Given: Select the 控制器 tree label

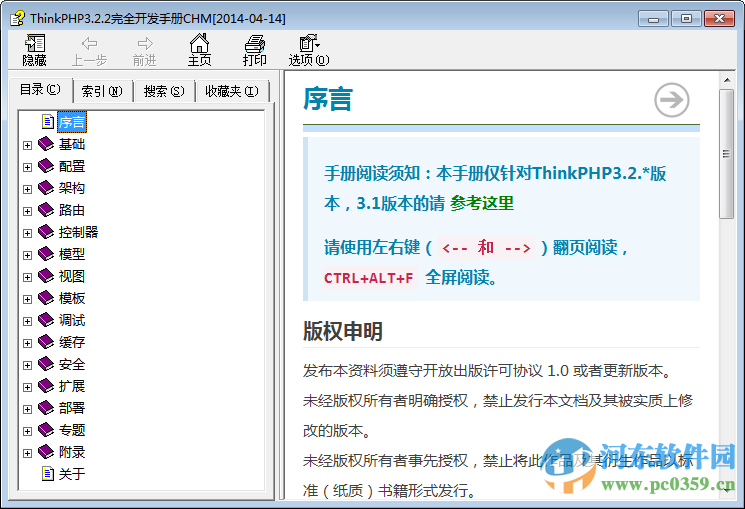Looking at the screenshot, I should coord(78,232).
